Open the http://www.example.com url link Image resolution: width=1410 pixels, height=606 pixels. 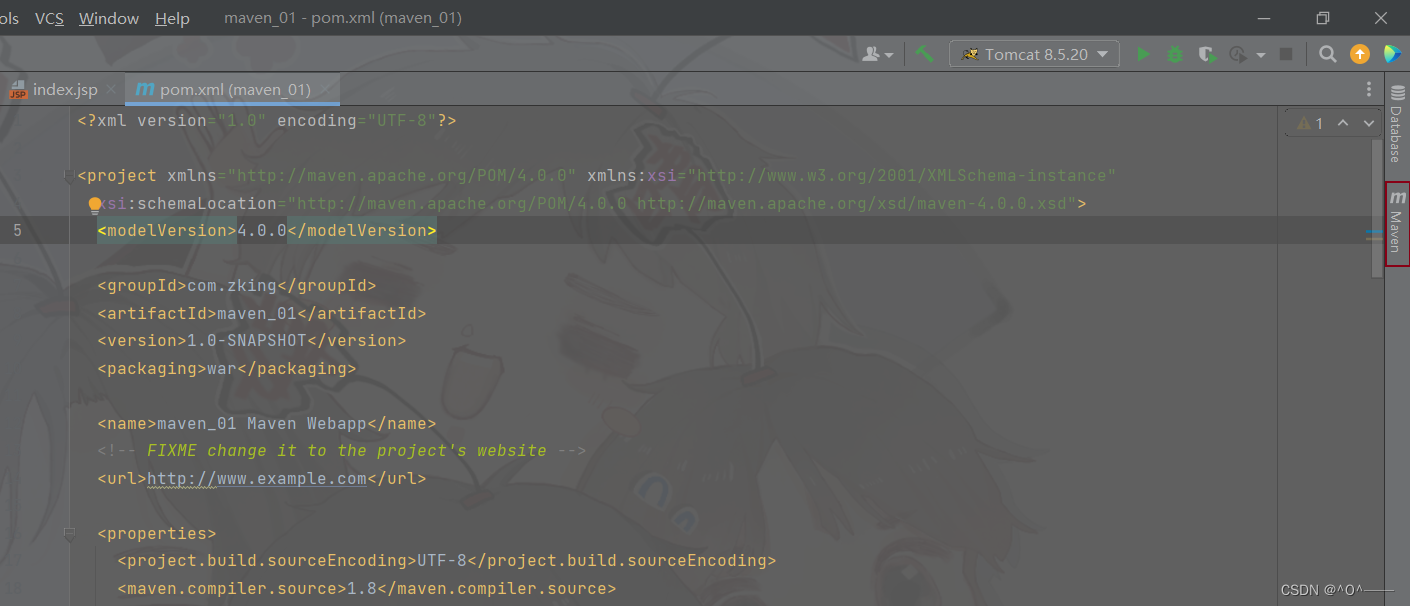pos(257,479)
